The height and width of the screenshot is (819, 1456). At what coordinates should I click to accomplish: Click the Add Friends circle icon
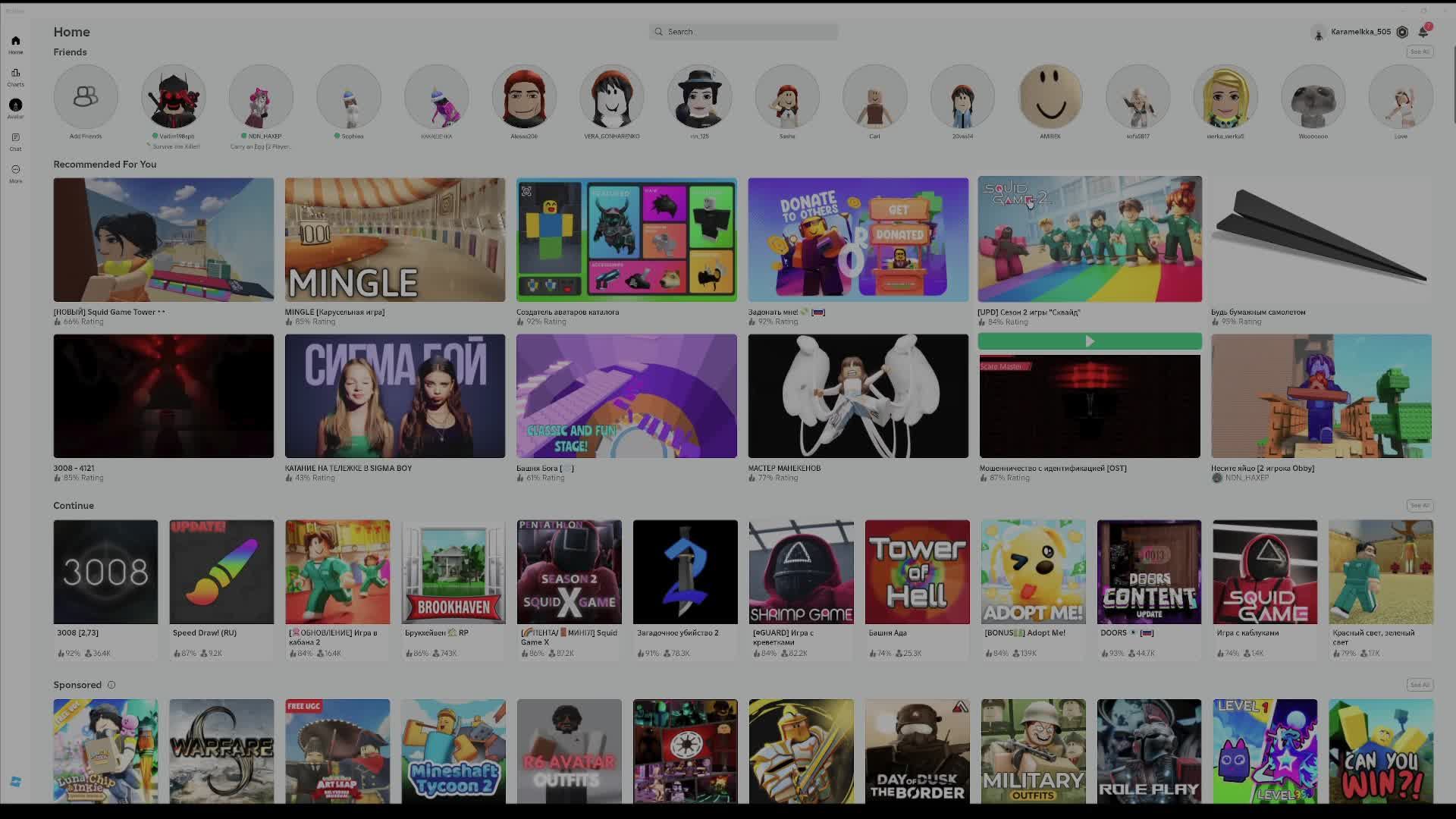(x=86, y=96)
